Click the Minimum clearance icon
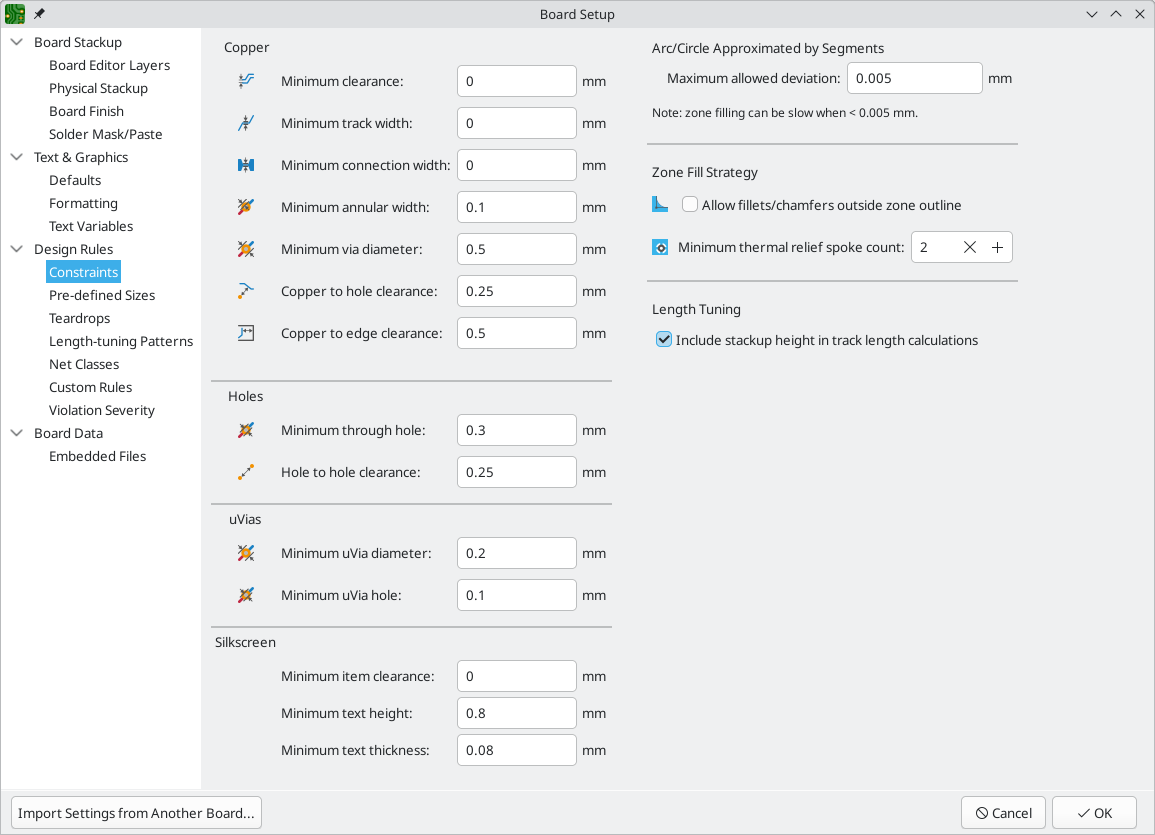 tap(246, 81)
